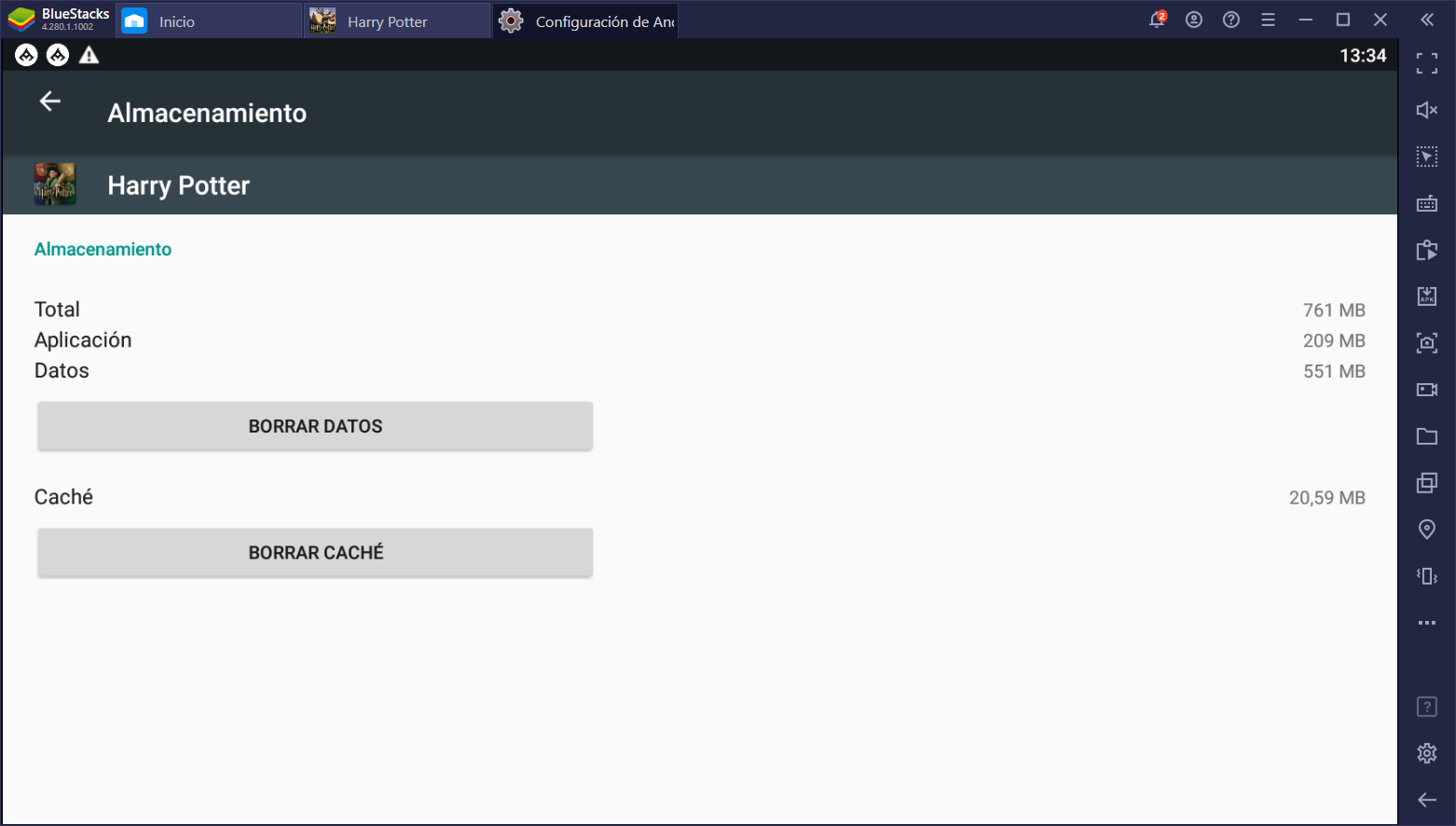Click the BlueStacks logo

click(x=21, y=20)
